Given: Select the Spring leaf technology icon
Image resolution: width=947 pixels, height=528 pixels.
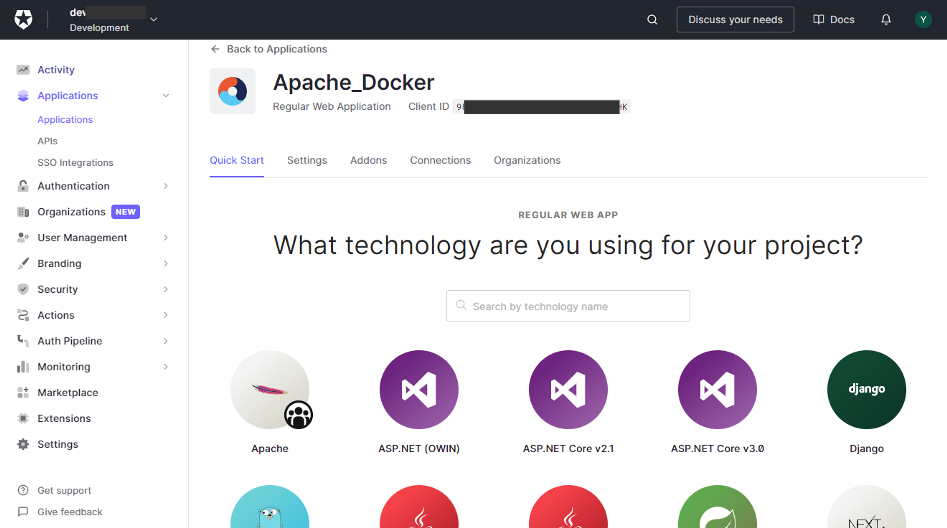Looking at the screenshot, I should (x=717, y=507).
